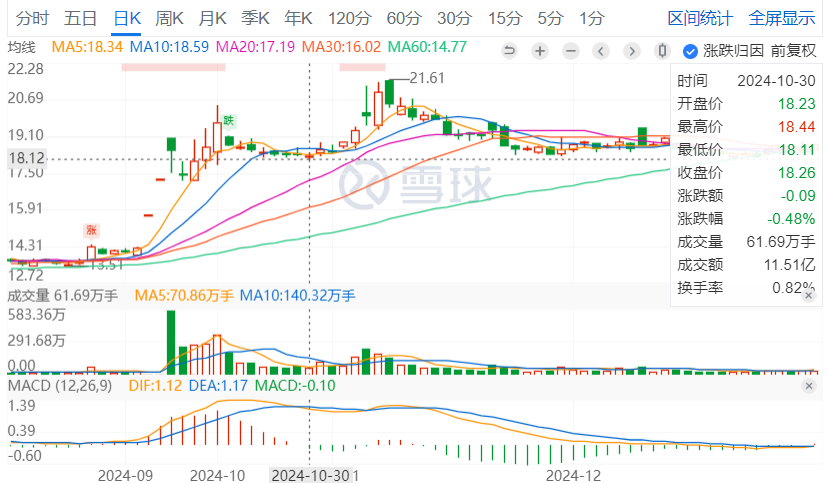
Task: Open 区间统计 range statistics
Action: pyautogui.click(x=700, y=19)
